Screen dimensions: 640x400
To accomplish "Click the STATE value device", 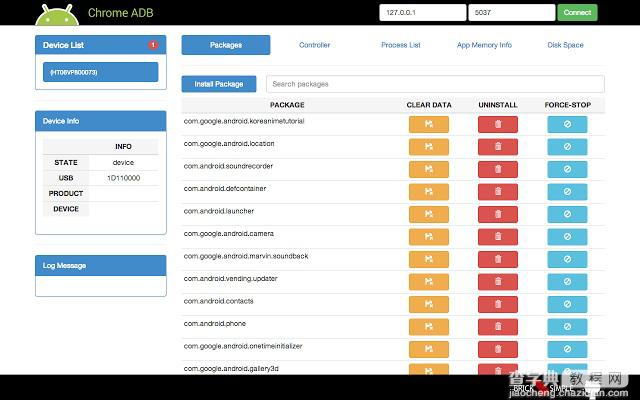I will [123, 162].
